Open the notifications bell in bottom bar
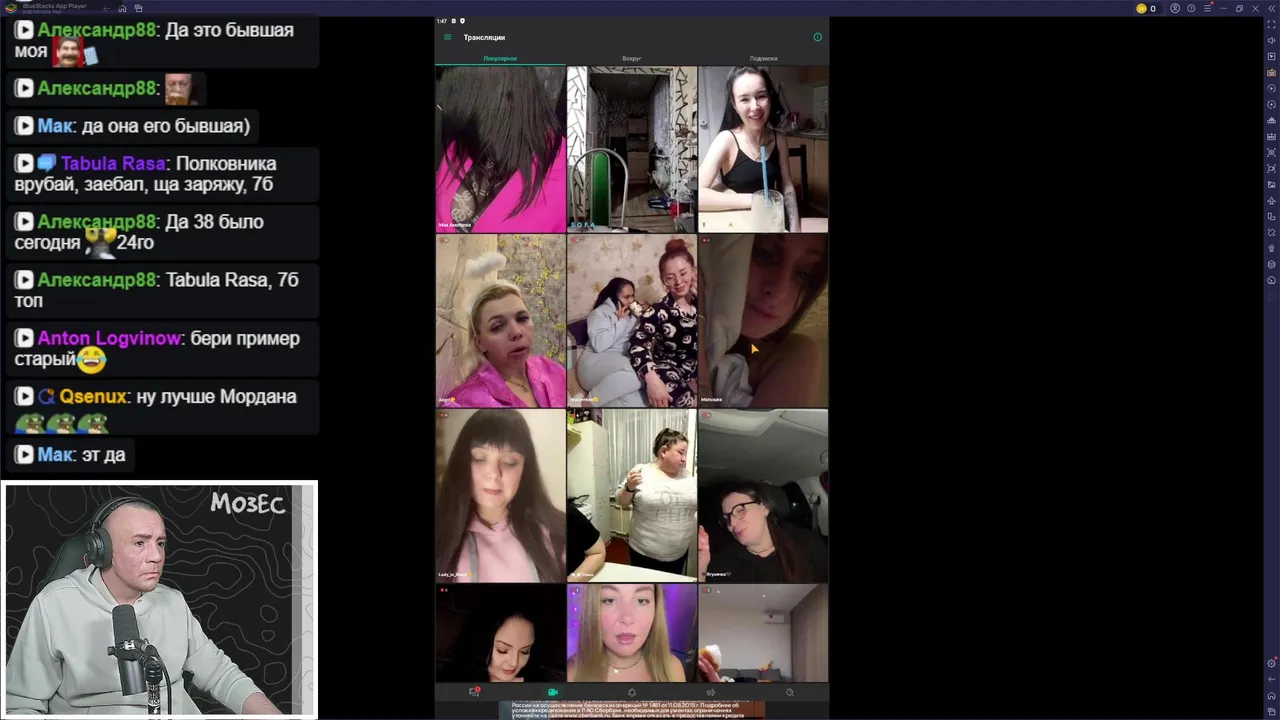This screenshot has width=1280, height=720. click(x=631, y=692)
